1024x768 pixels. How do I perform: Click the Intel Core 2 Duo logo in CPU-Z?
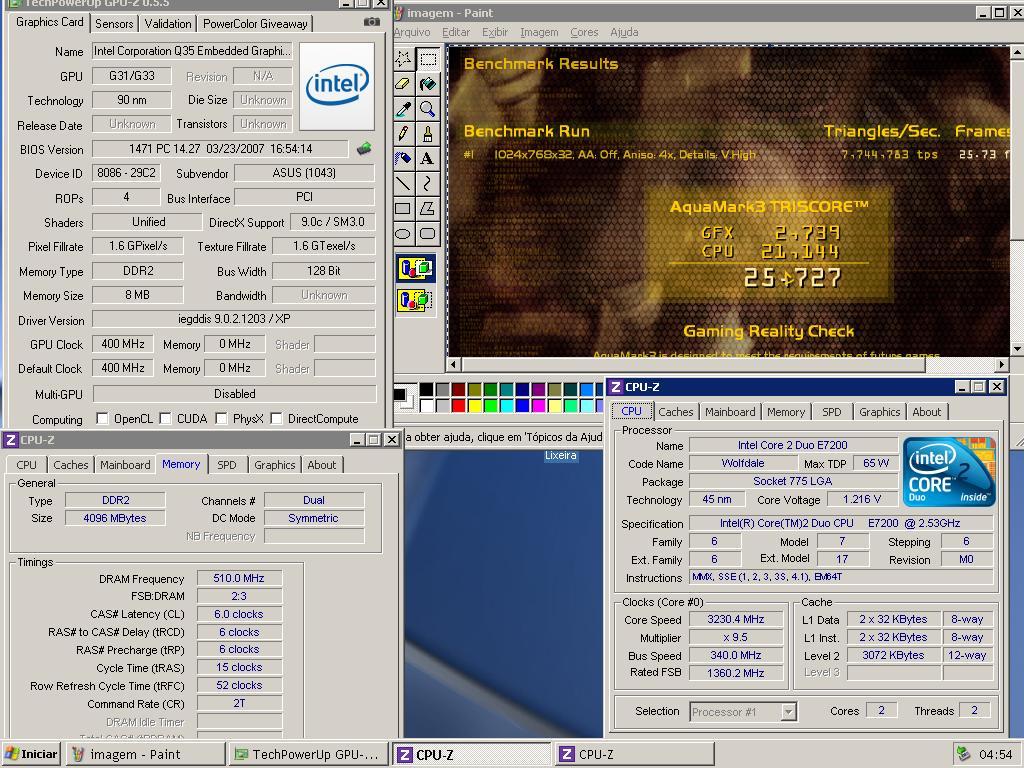[949, 472]
